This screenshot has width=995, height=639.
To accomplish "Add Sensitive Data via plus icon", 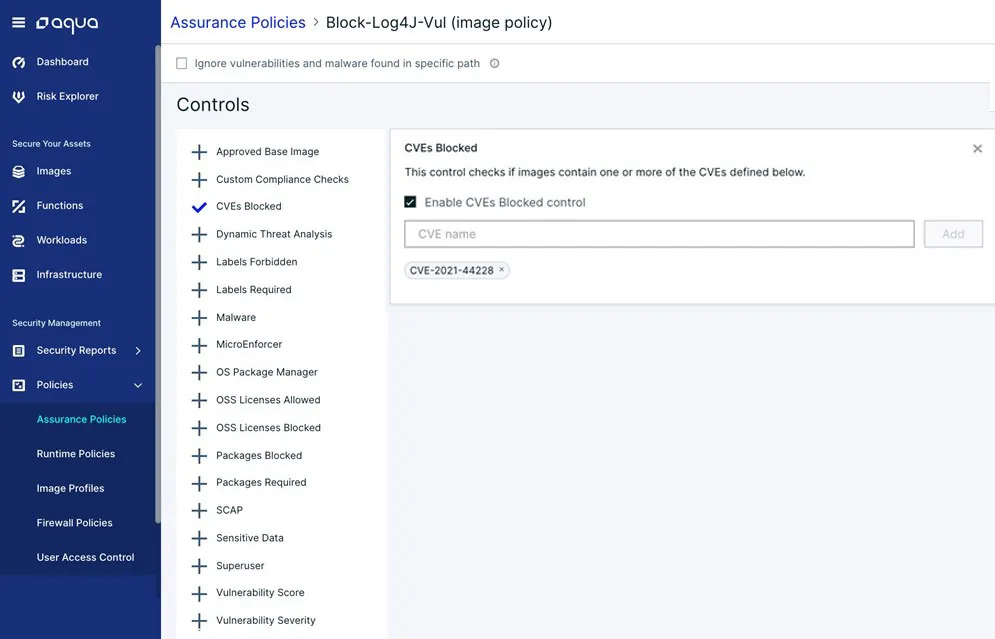I will [199, 538].
